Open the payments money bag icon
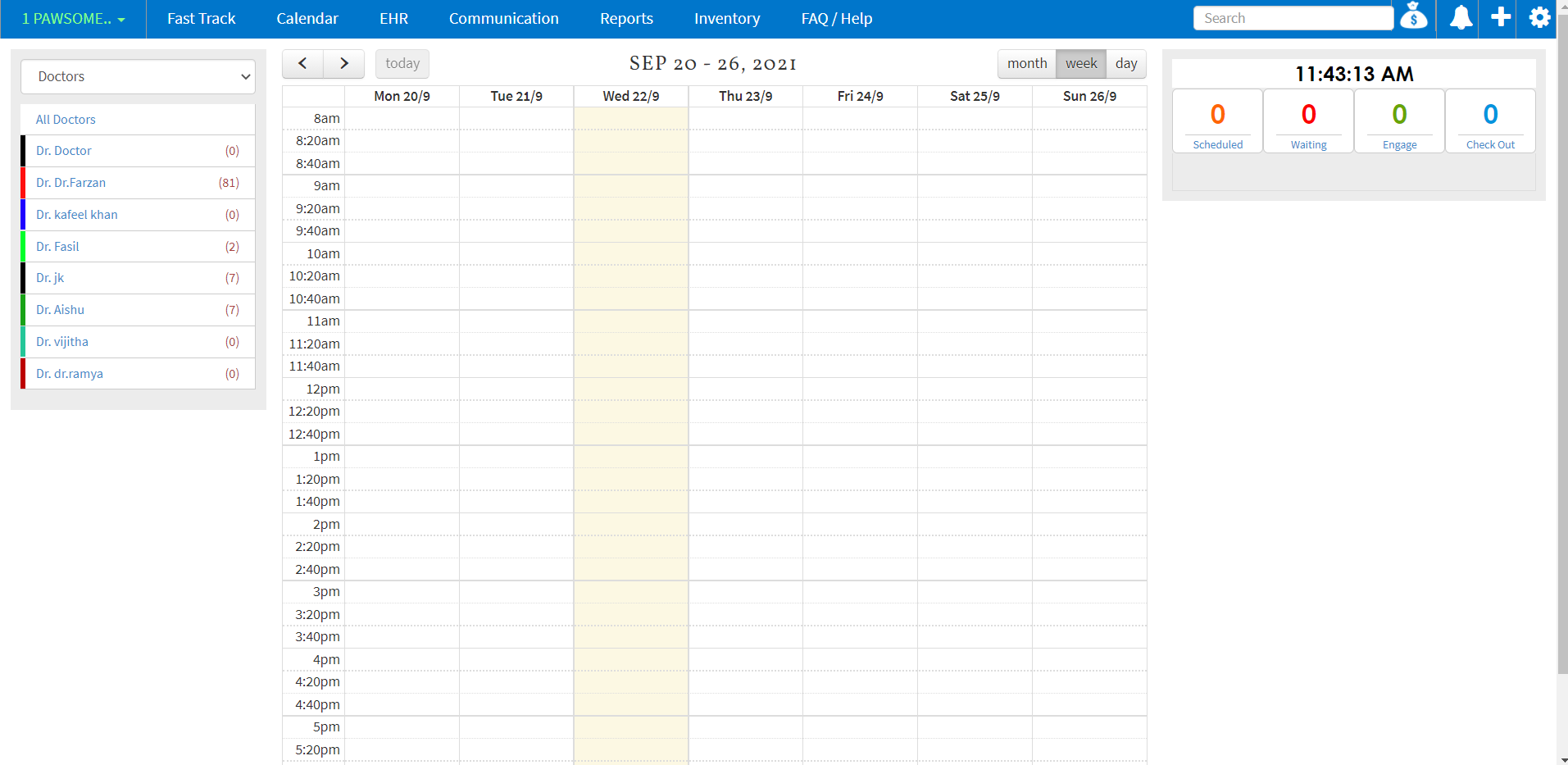The height and width of the screenshot is (765, 1568). coord(1414,16)
